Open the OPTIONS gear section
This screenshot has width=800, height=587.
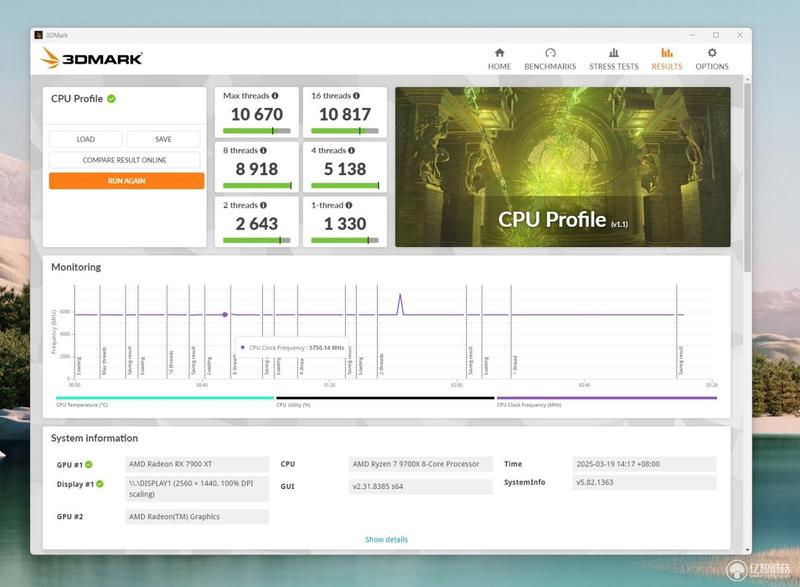pos(712,59)
